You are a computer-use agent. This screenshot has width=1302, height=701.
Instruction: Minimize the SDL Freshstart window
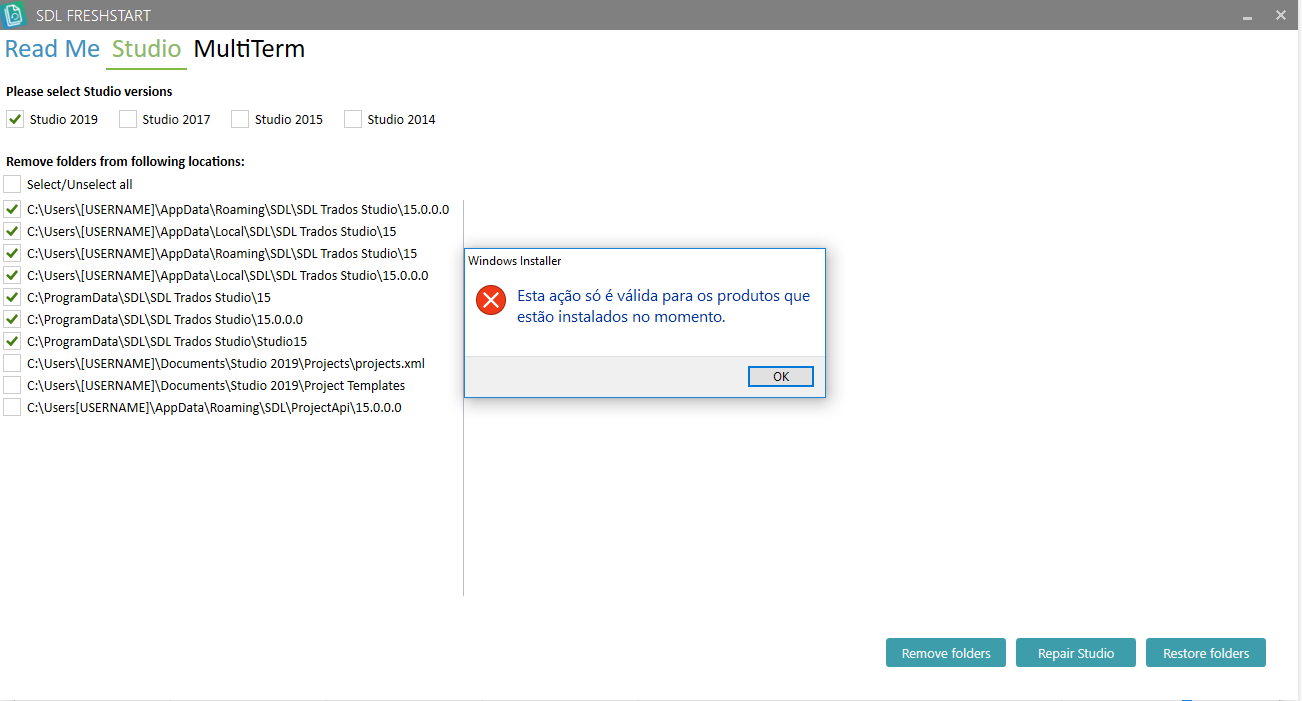coord(1247,16)
